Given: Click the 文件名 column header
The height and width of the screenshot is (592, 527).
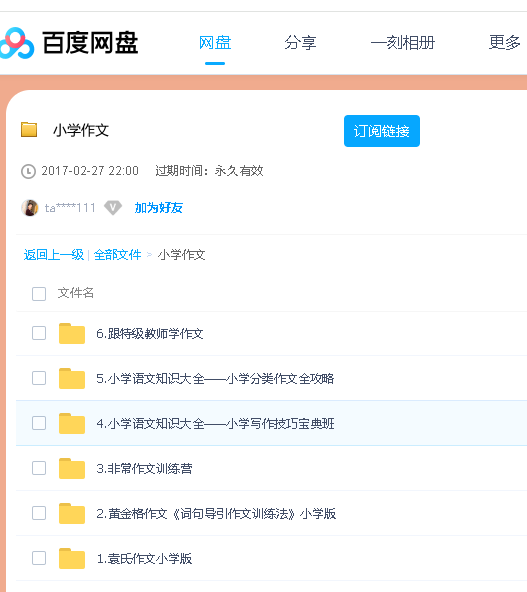Looking at the screenshot, I should pyautogui.click(x=76, y=293).
